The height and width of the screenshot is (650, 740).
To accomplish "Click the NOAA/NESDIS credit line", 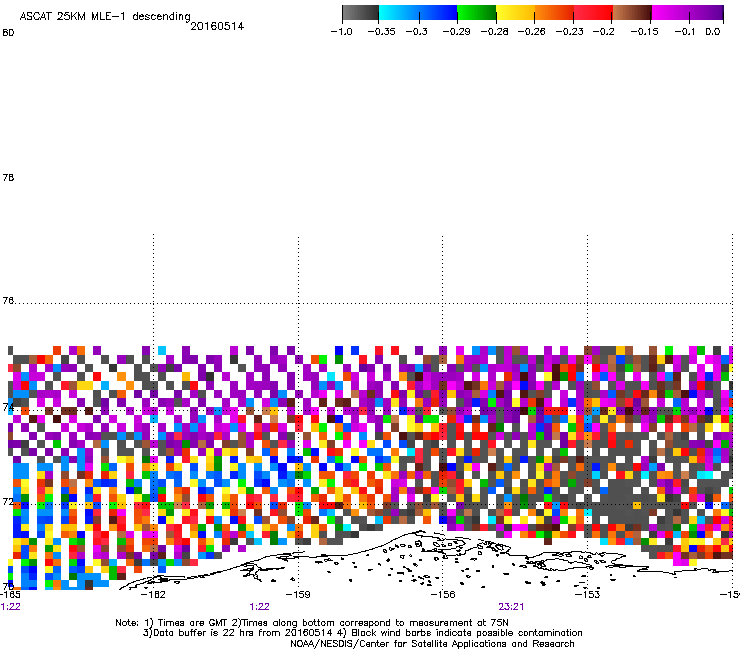I will [x=432, y=644].
